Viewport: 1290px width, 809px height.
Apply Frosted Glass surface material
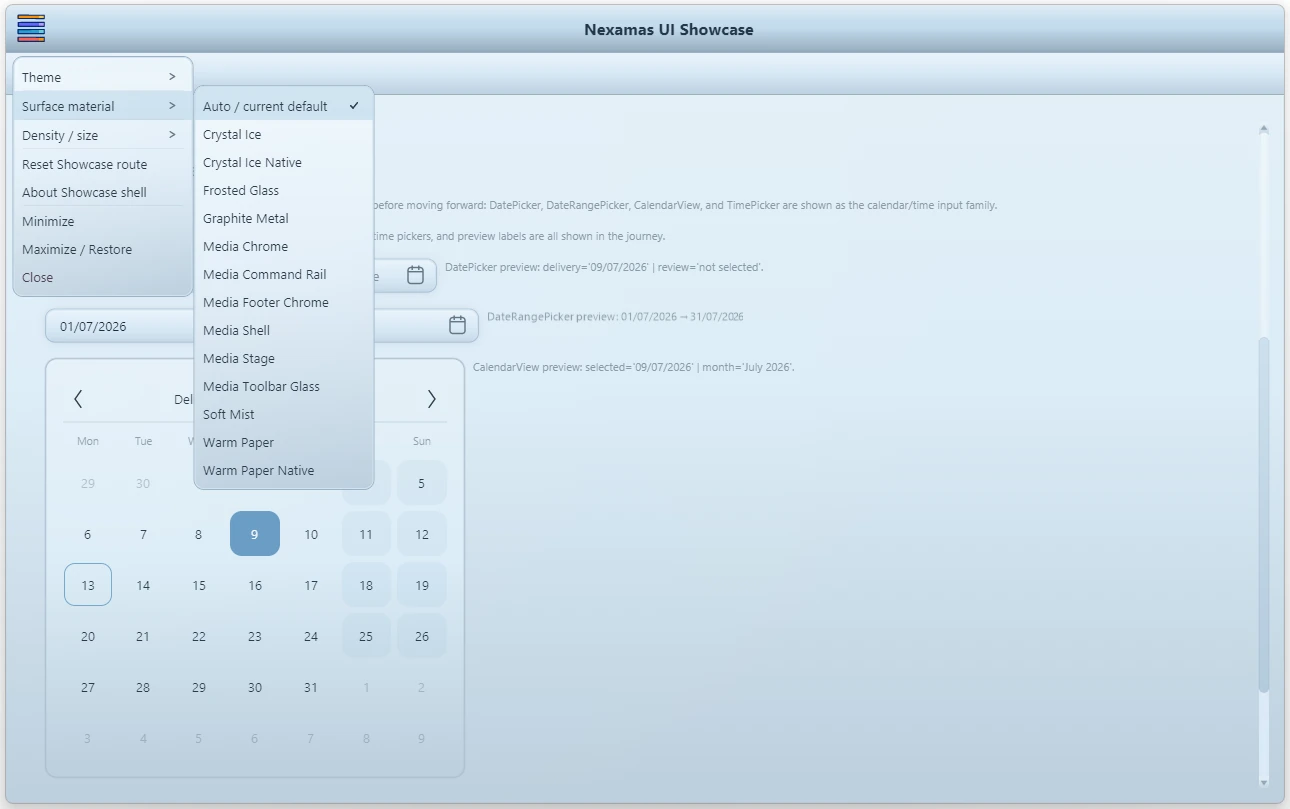tap(284, 190)
